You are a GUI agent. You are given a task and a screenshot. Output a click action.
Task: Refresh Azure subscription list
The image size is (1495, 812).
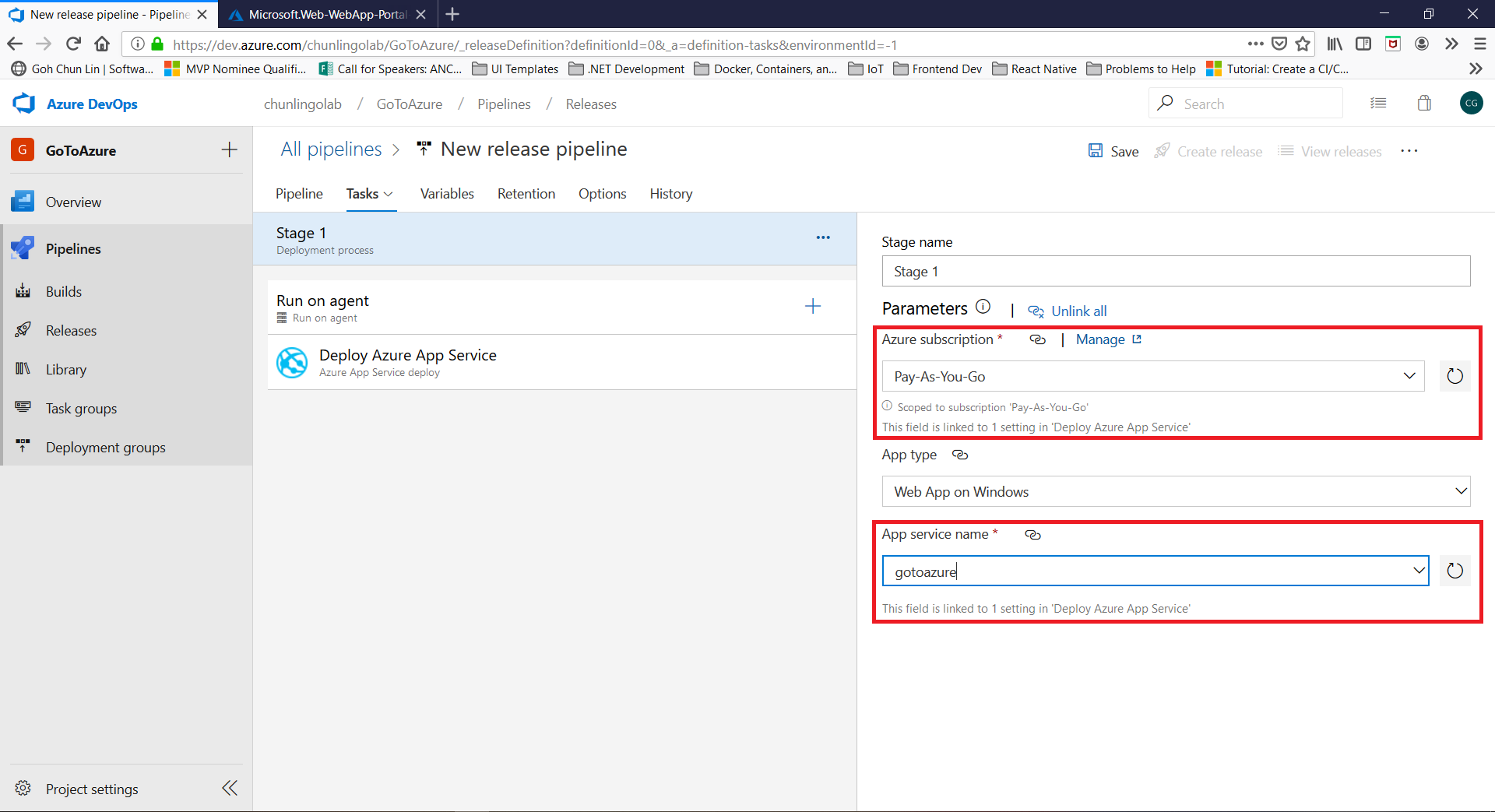click(x=1455, y=376)
